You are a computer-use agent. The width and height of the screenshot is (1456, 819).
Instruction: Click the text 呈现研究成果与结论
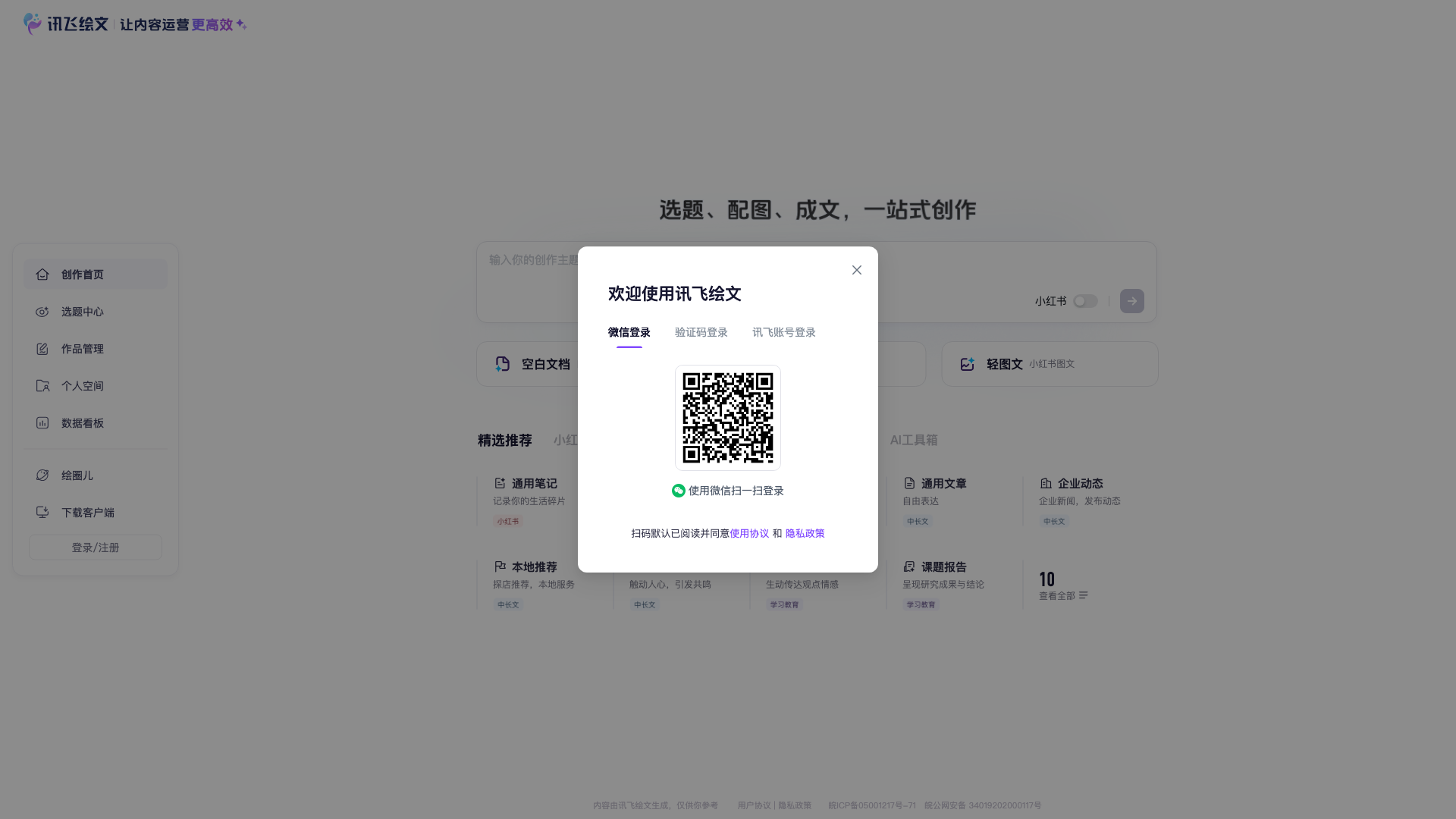coord(943,585)
